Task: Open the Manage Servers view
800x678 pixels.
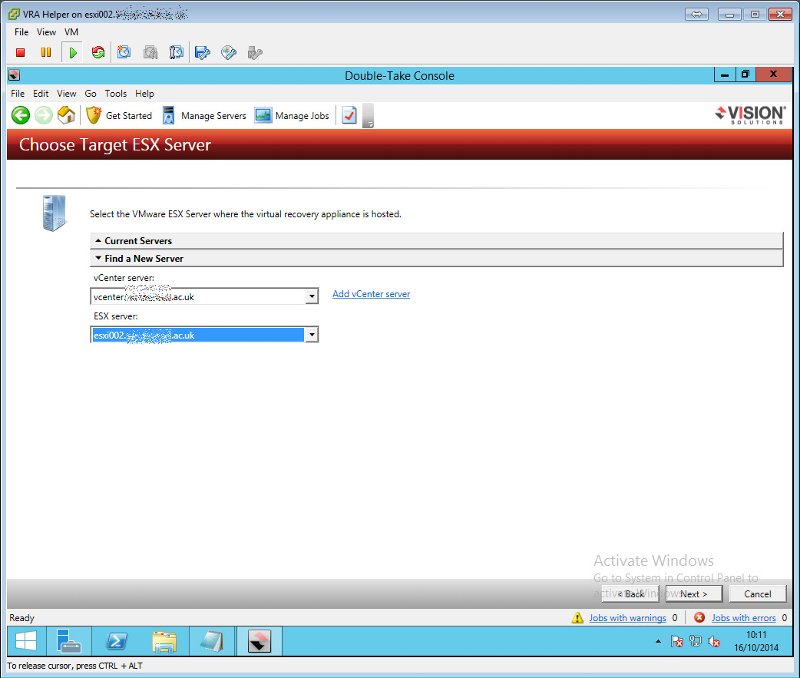Action: [x=204, y=116]
